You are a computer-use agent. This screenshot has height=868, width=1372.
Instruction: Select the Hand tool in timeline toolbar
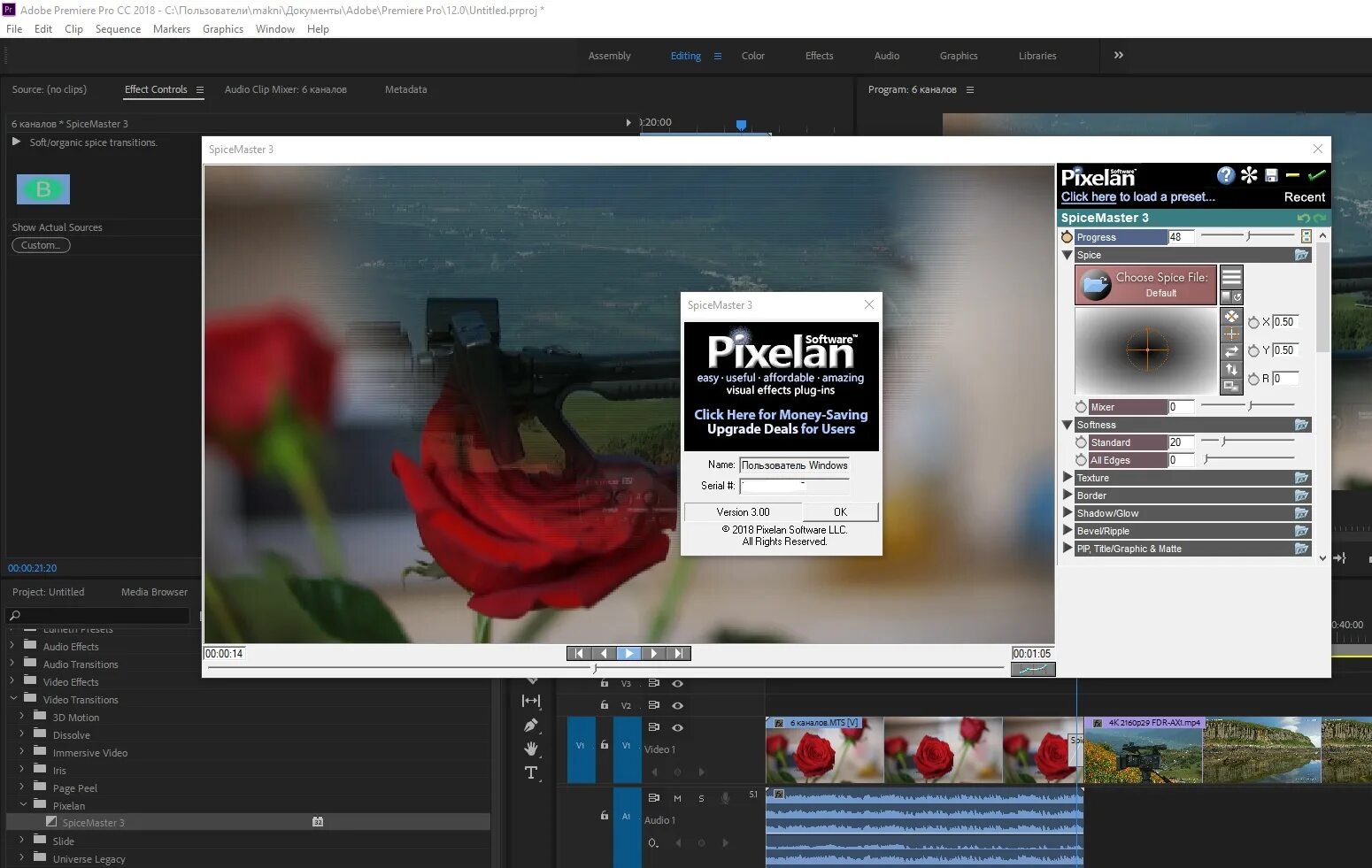coord(531,749)
